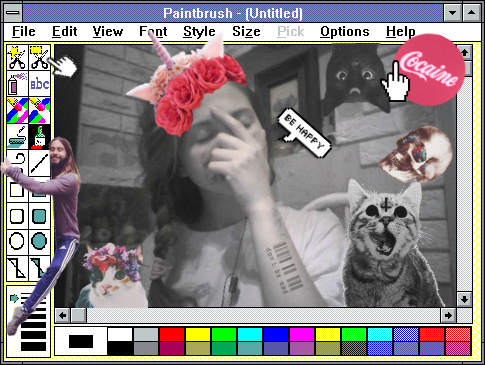The width and height of the screenshot is (485, 365).
Task: Select the rectangular Pick scissors tool
Action: coord(39,57)
